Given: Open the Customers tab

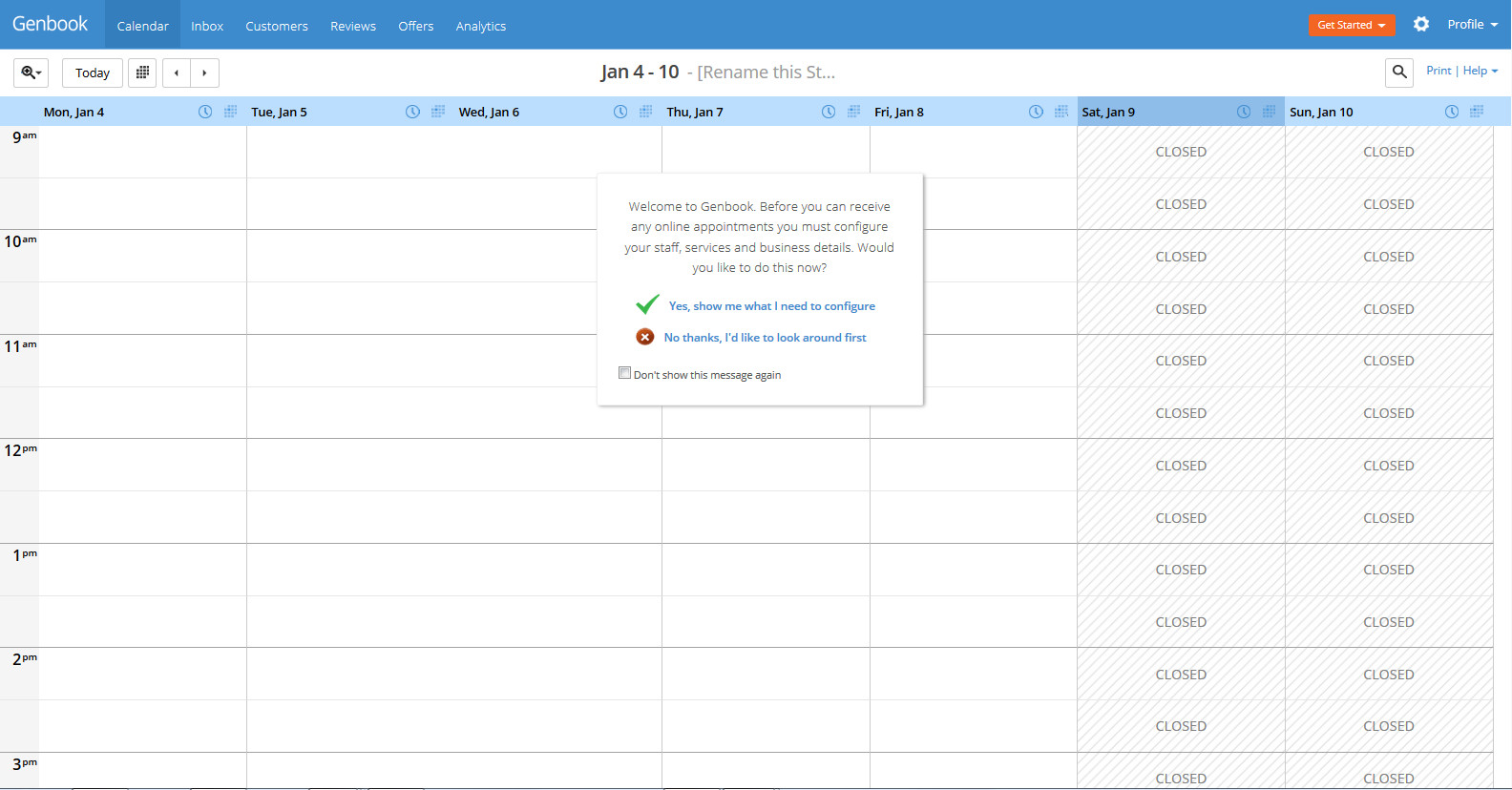Looking at the screenshot, I should coord(277,26).
